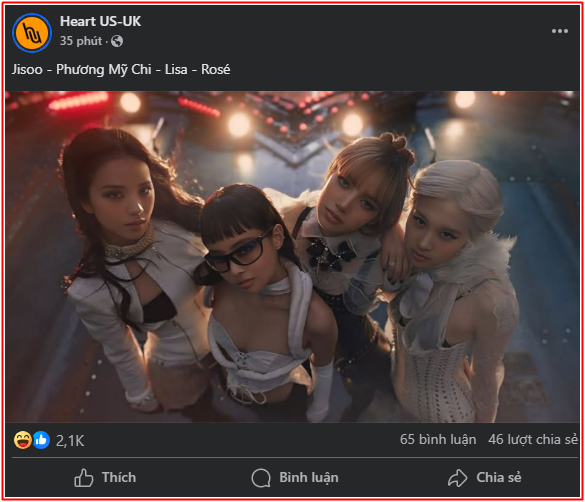Image resolution: width=585 pixels, height=502 pixels.
Task: Click the thumbs-up icon beside Thích
Action: click(84, 478)
